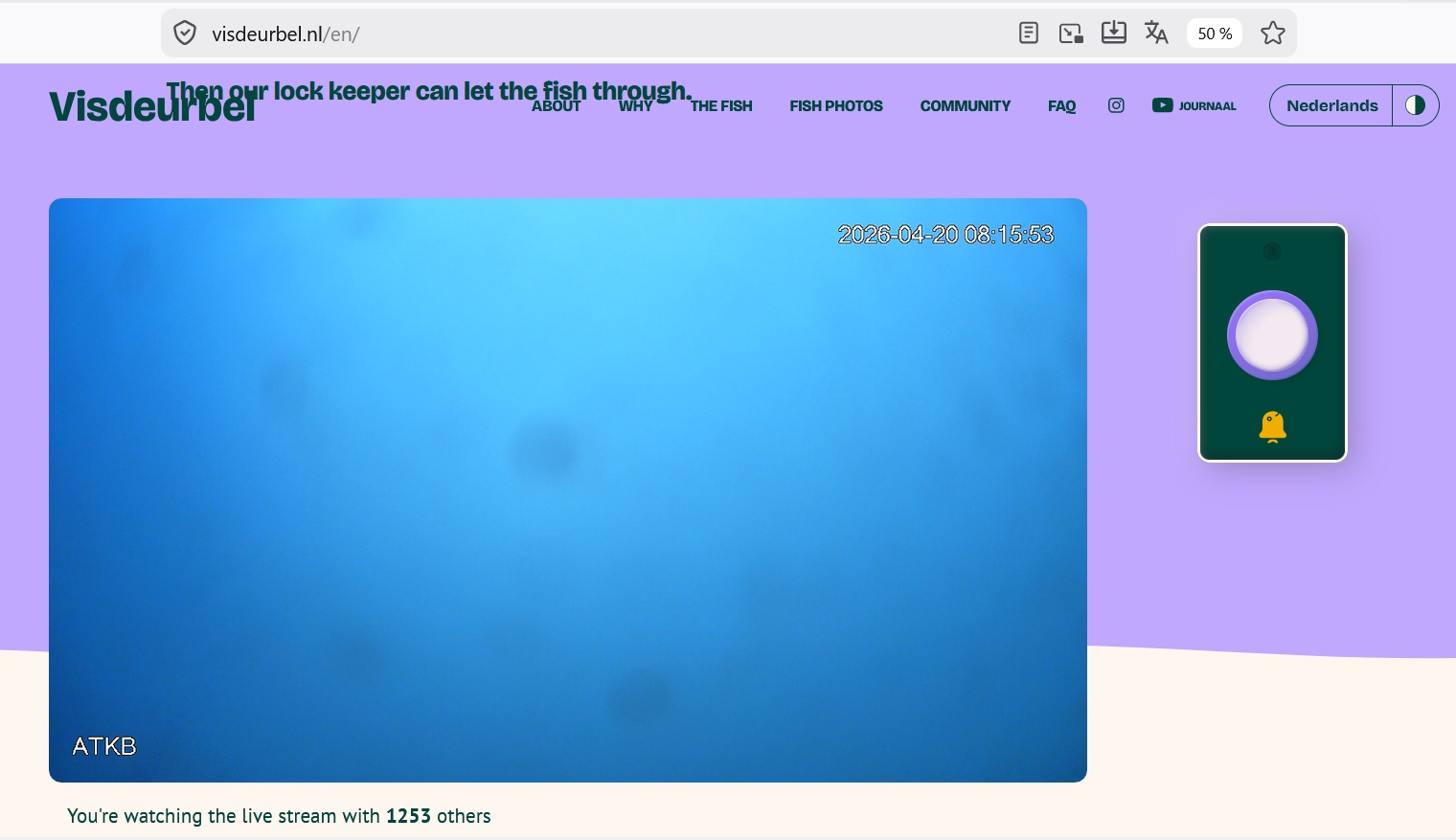Click the 2026-04-20 timestamp on the stream

click(945, 235)
